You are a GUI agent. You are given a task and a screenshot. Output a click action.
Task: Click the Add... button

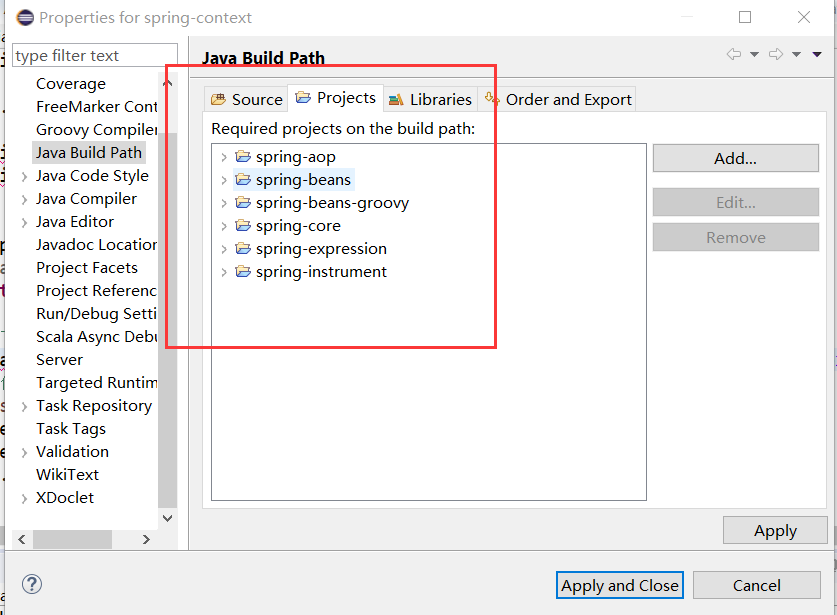736,158
